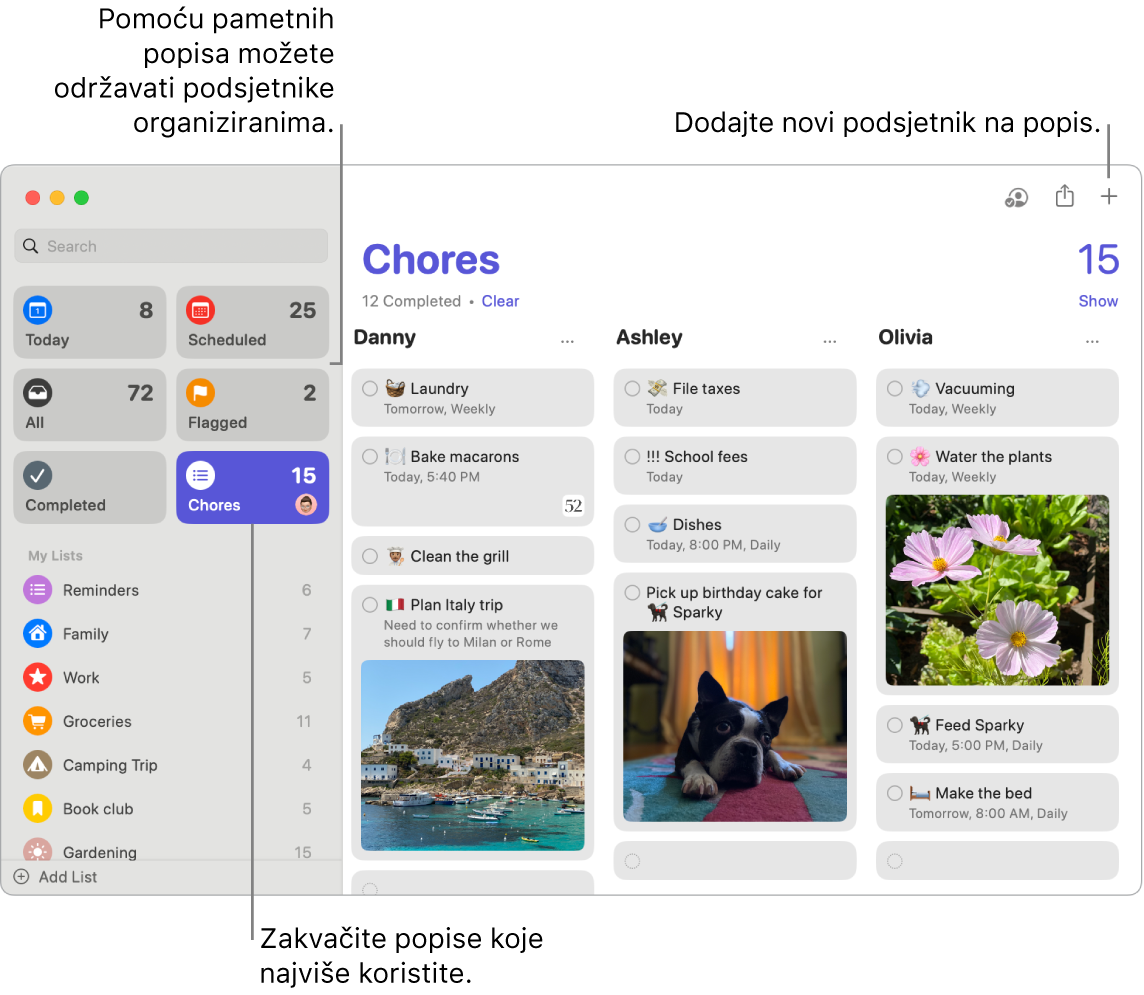
Task: Click the Plan Italy trip note text
Action: click(471, 633)
